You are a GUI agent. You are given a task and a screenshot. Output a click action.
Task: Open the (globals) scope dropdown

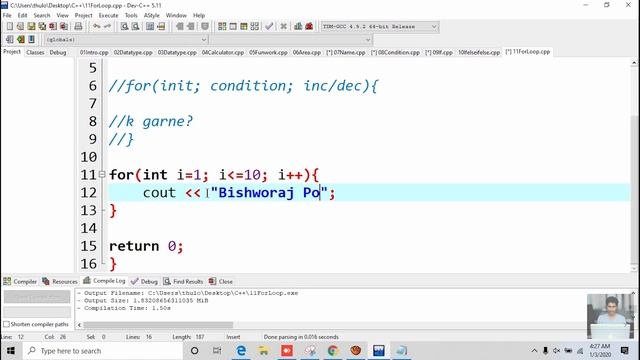coord(126,40)
